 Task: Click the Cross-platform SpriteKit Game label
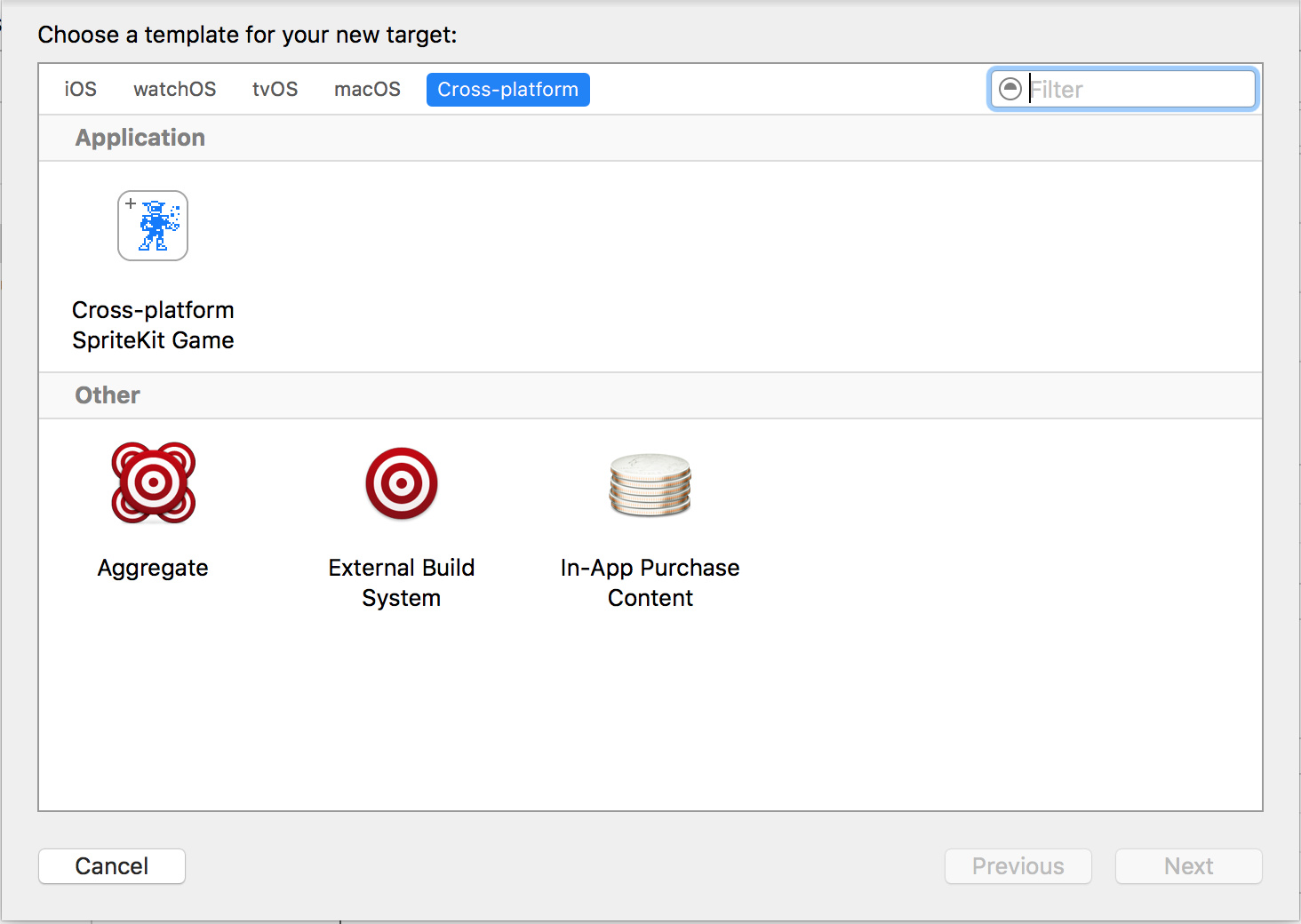153,325
